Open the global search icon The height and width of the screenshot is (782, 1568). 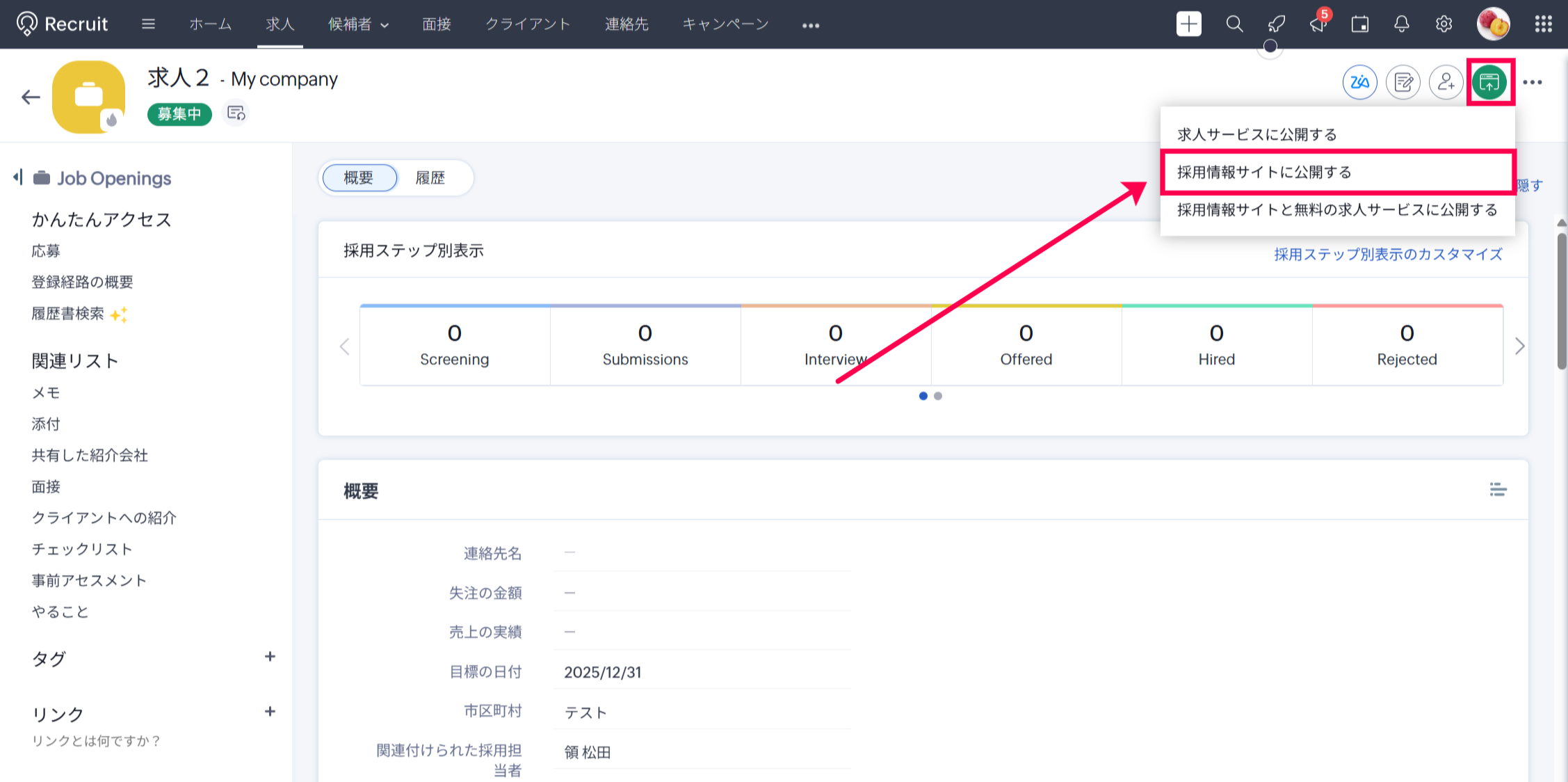pos(1234,24)
